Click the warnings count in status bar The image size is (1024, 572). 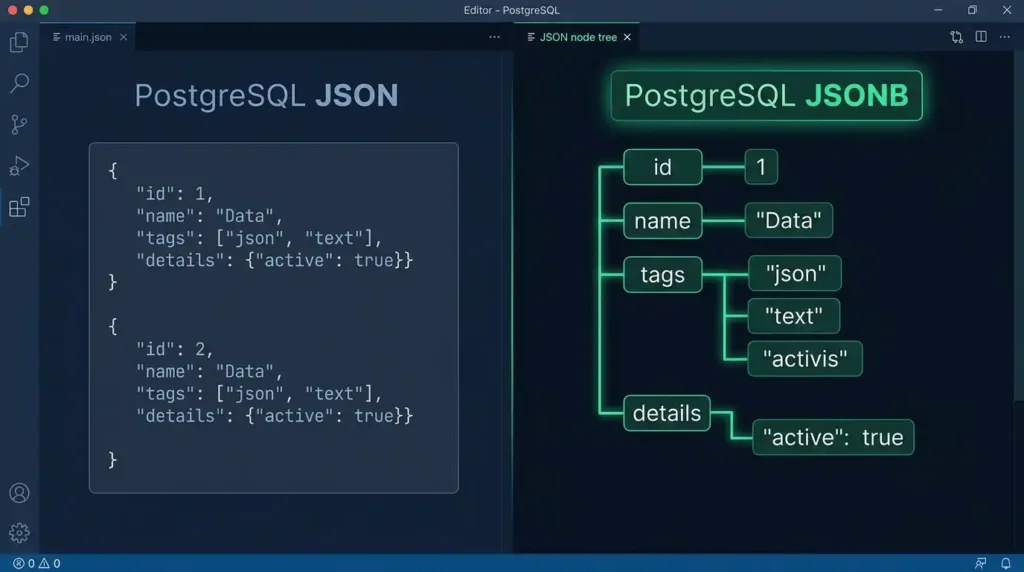(50, 564)
